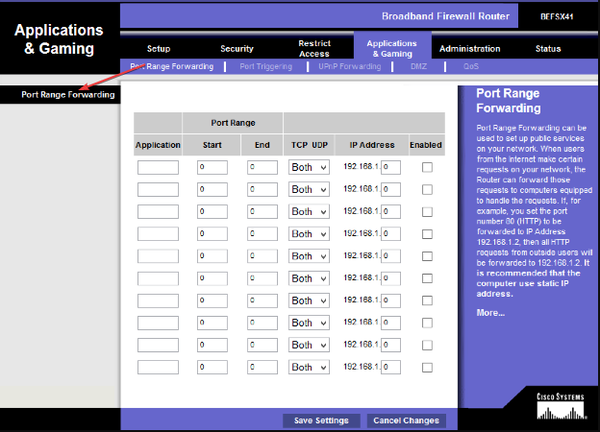Viewport: 600px width, 432px height.
Task: Enable the first row's forwarding checkbox
Action: tap(427, 167)
